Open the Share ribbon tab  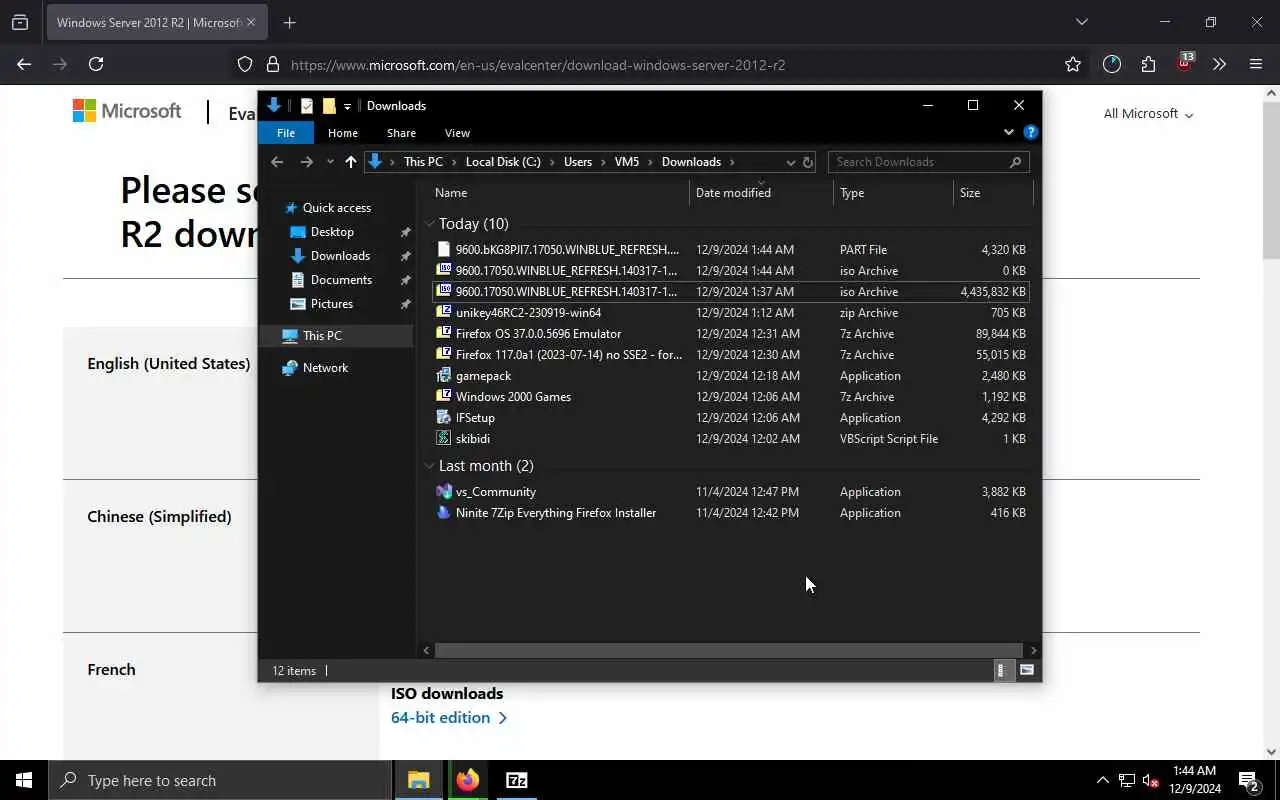[401, 133]
